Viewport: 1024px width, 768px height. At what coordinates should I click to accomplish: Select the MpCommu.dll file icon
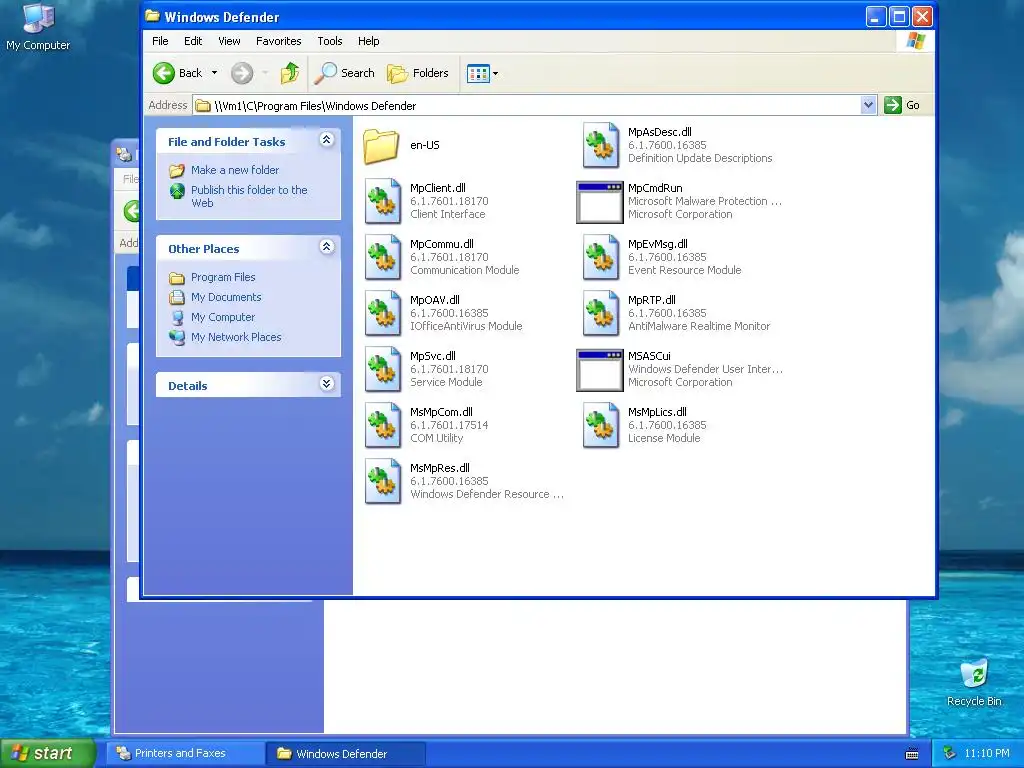(383, 257)
